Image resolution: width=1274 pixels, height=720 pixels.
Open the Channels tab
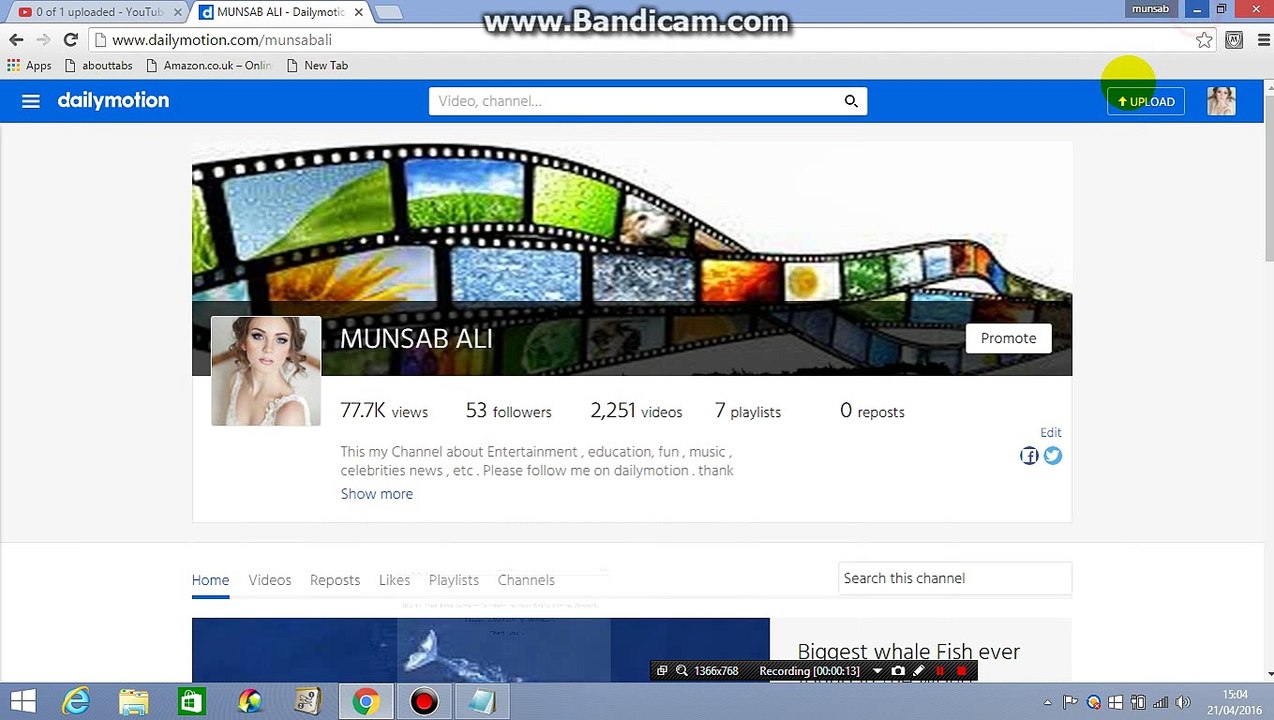(526, 580)
